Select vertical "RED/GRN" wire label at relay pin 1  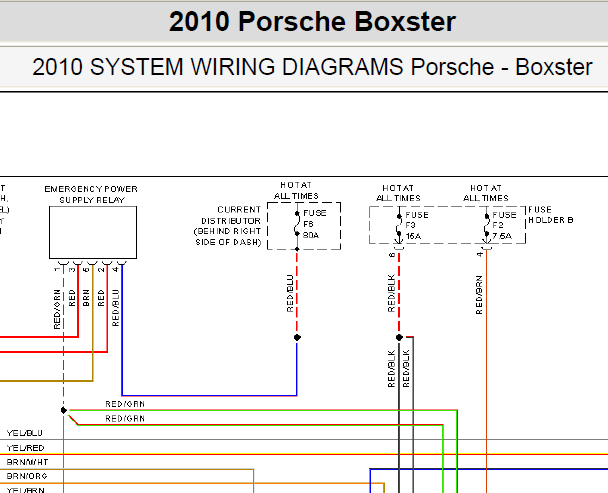point(57,309)
